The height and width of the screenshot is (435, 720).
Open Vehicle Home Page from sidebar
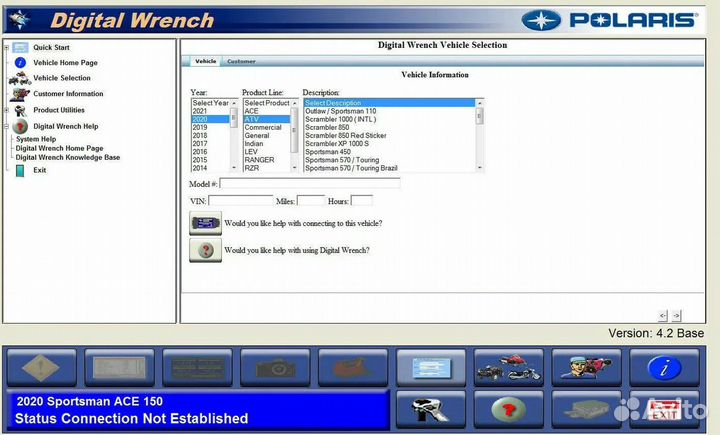click(65, 63)
